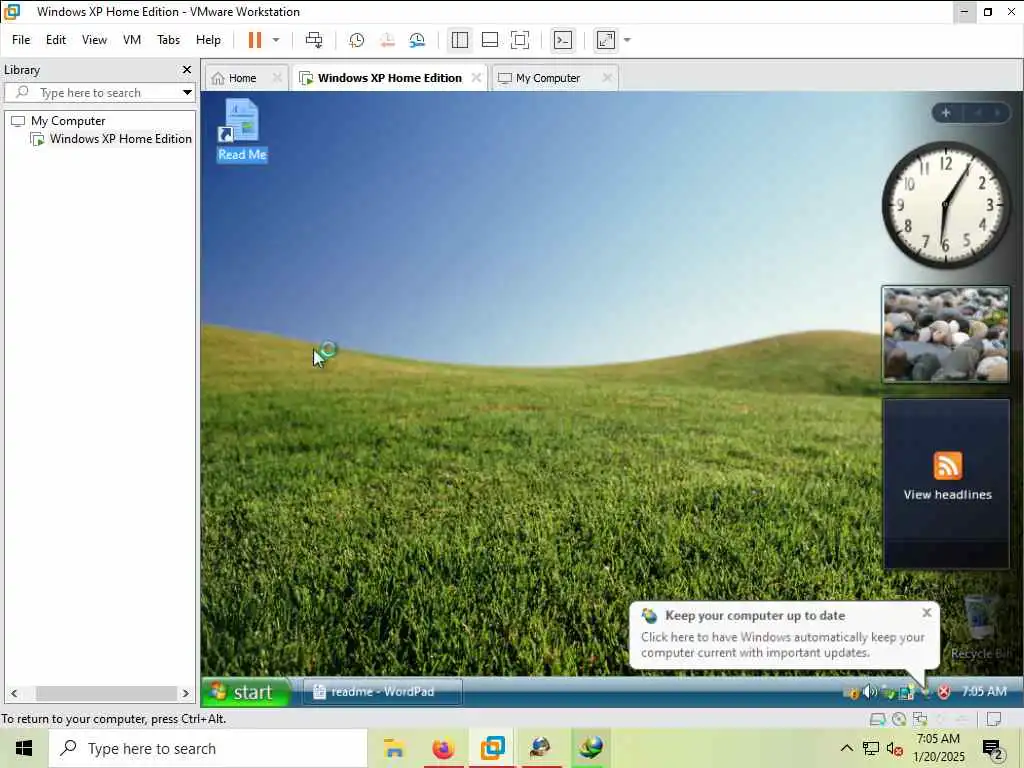
Task: Add a gadget with the plus button
Action: pyautogui.click(x=946, y=113)
